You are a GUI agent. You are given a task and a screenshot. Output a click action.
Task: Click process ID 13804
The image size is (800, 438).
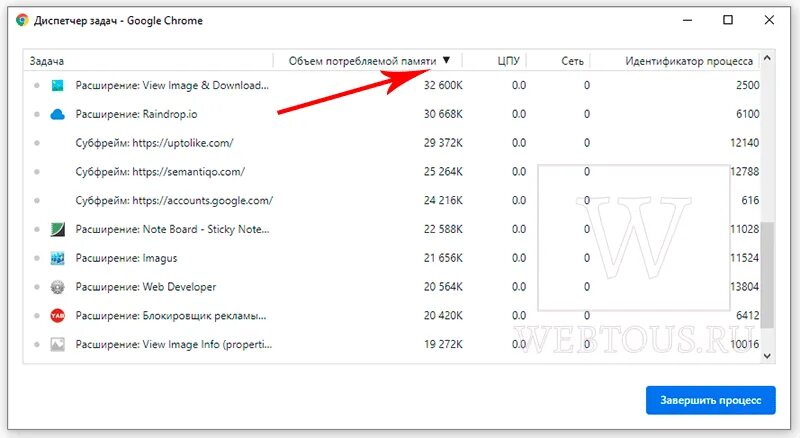pyautogui.click(x=744, y=287)
